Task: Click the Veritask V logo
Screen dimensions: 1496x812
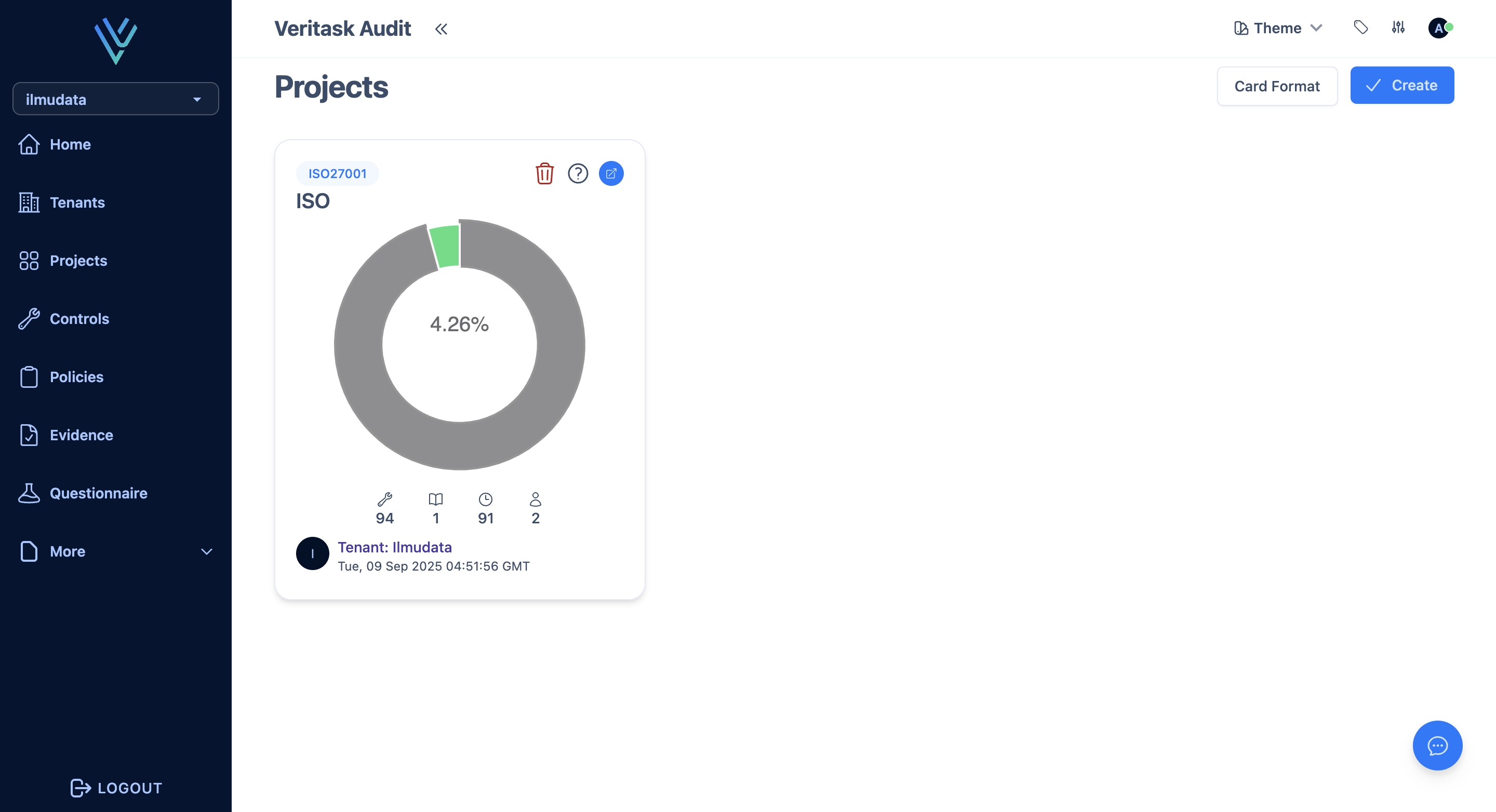Action: (115, 40)
